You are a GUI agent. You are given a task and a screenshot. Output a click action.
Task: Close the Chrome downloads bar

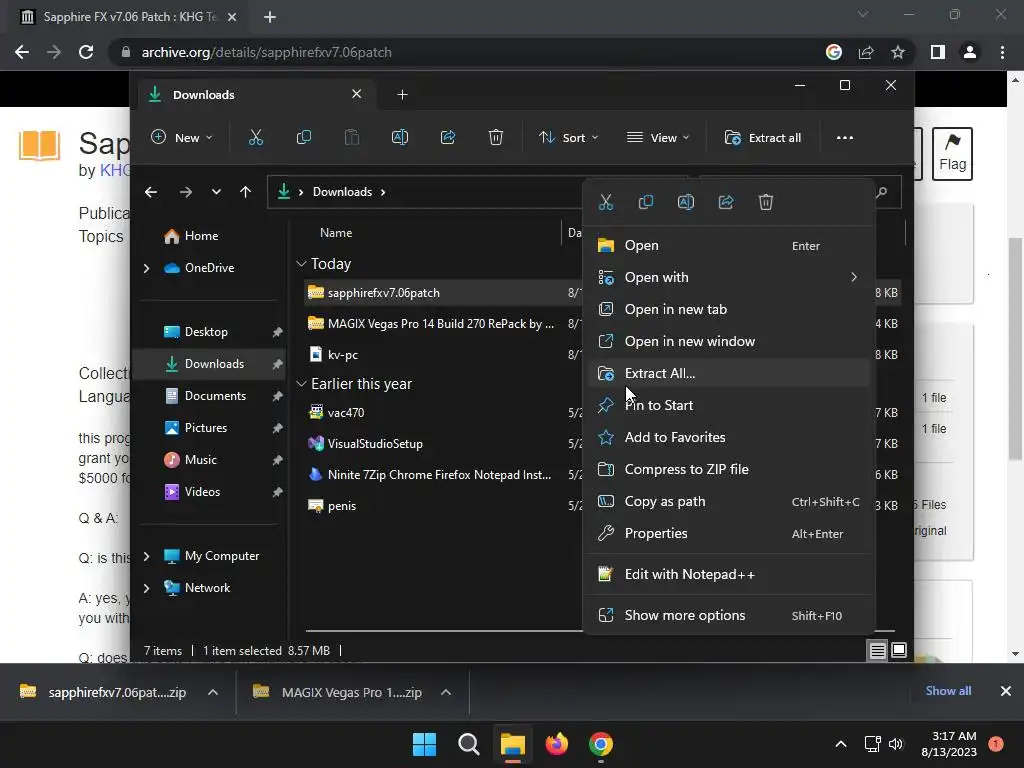1006,691
